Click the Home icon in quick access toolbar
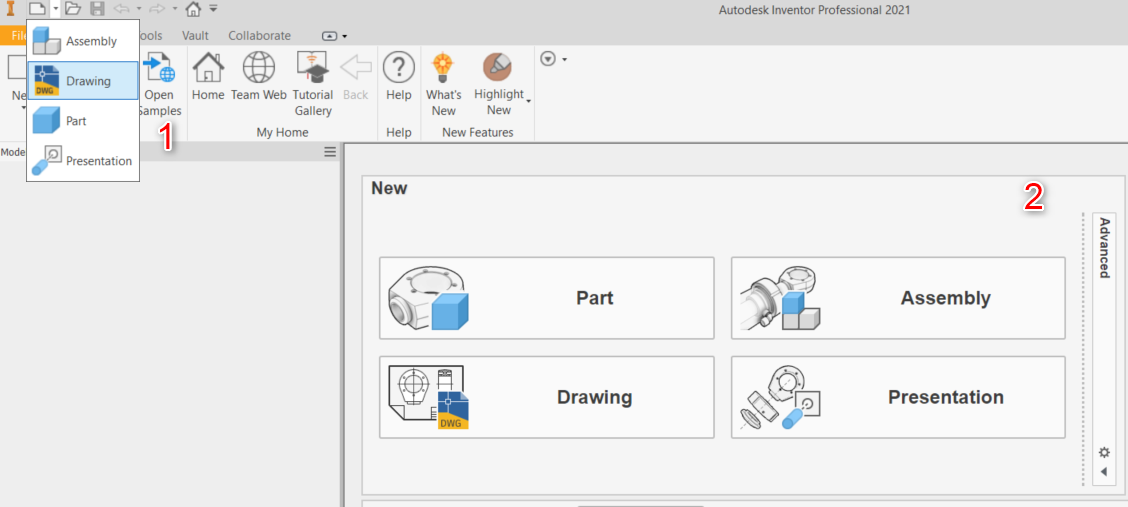The width and height of the screenshot is (1128, 507). [193, 9]
